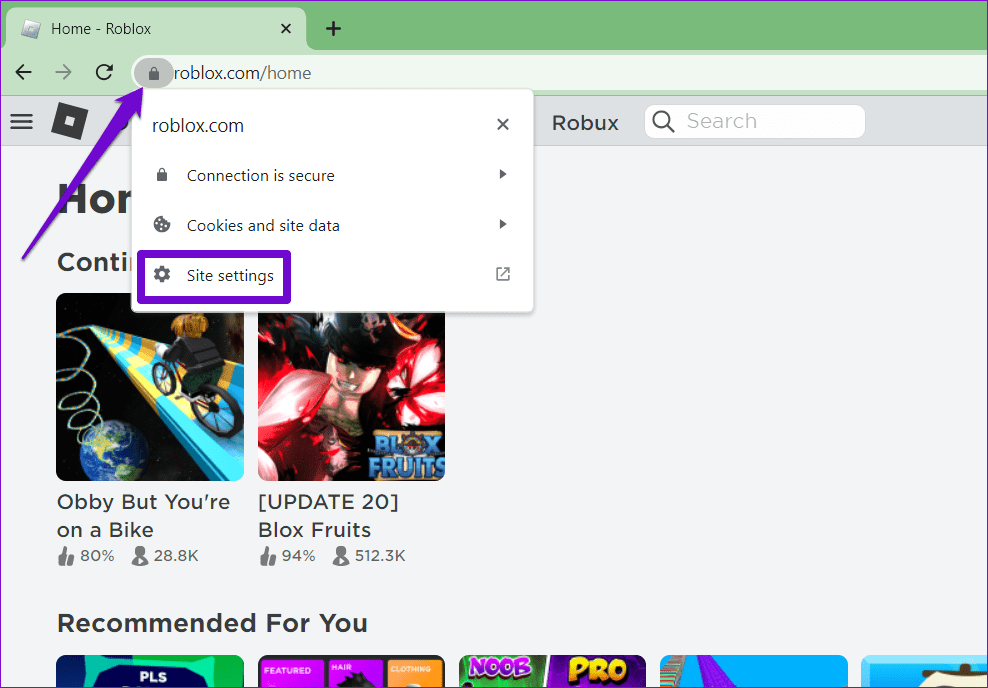Click the Cookies and site data icon
The height and width of the screenshot is (688, 988).
(x=161, y=225)
